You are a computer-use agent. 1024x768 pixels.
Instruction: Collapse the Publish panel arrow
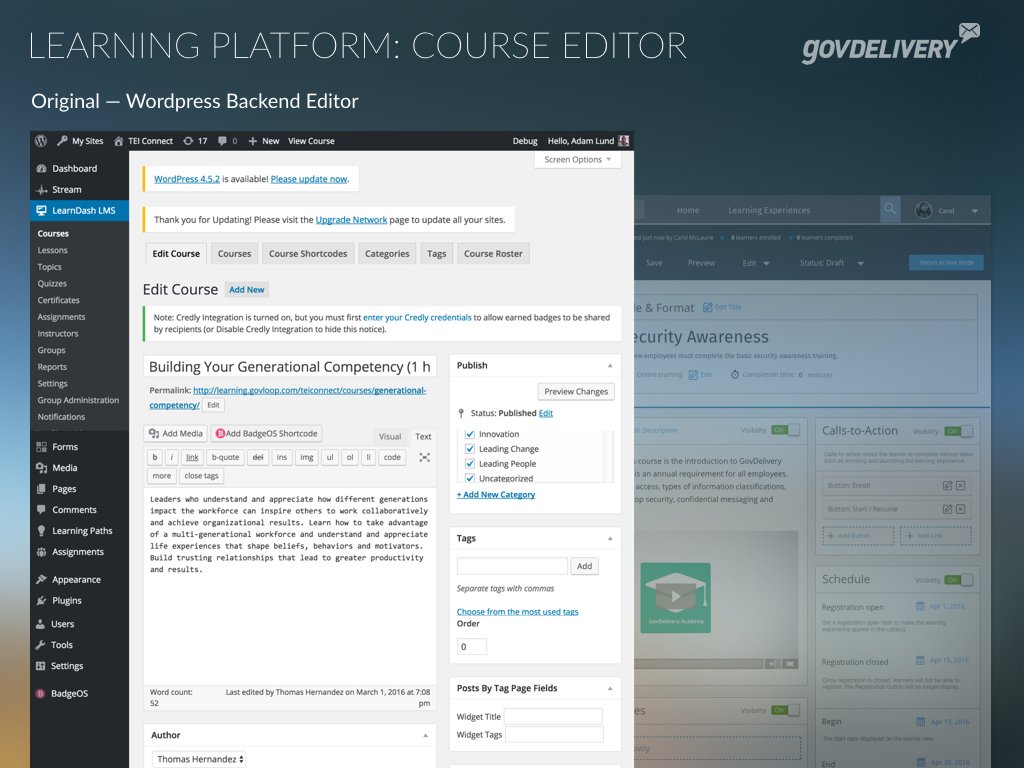tap(610, 365)
